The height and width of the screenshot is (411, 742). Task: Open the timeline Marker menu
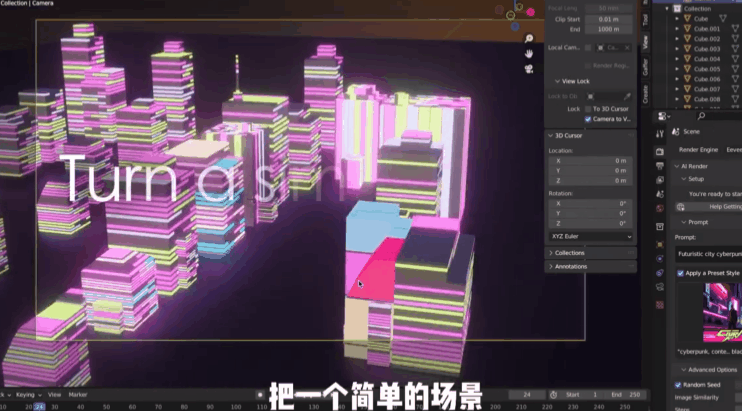(78, 394)
